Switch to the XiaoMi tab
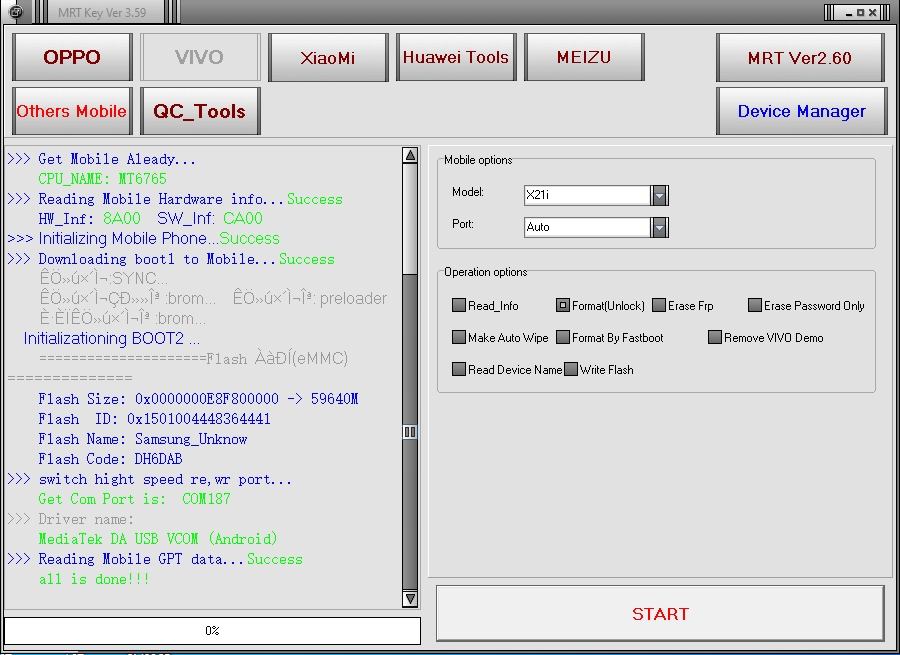Screen dimensions: 900x655 pos(328,57)
